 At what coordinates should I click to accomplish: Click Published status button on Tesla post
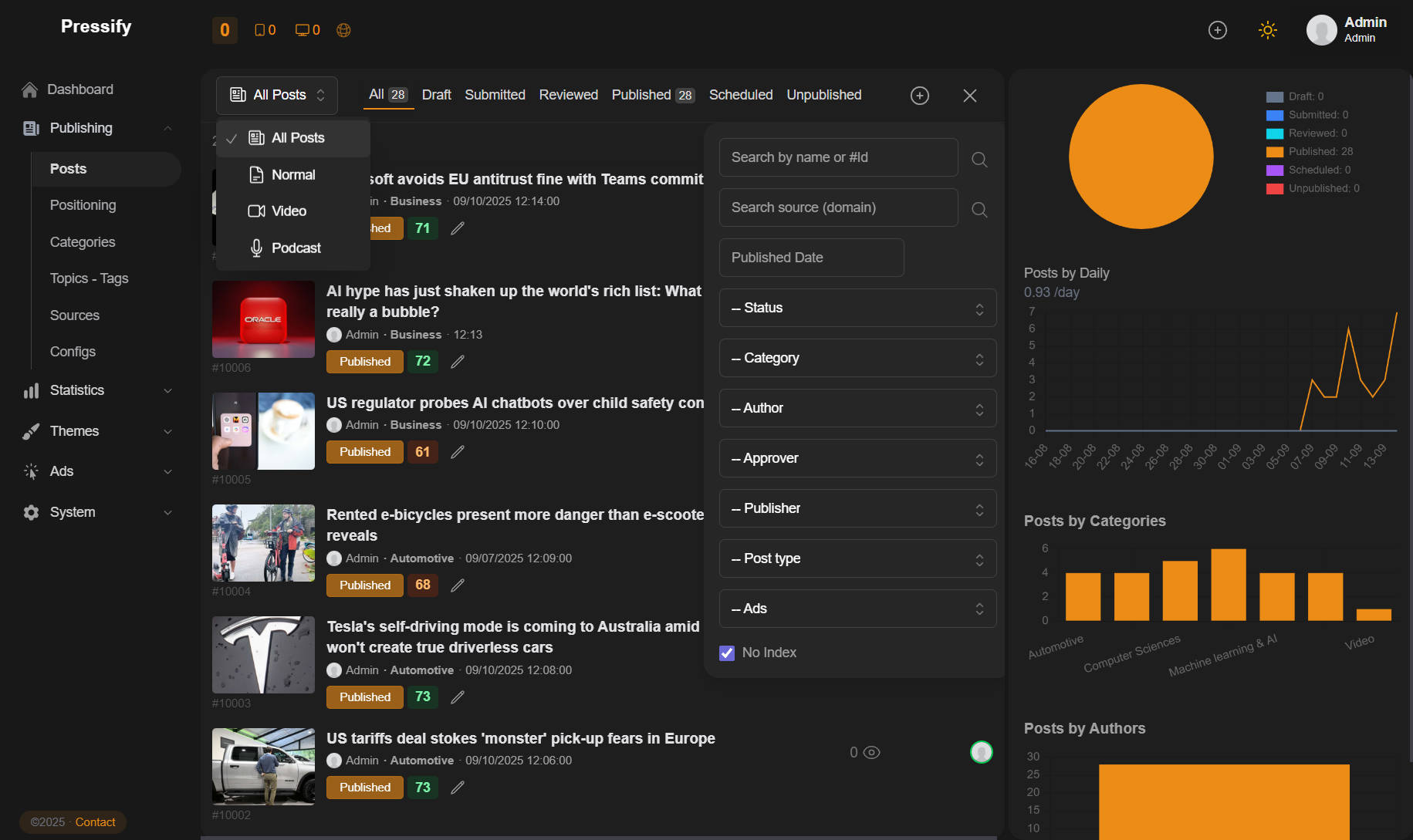(365, 697)
